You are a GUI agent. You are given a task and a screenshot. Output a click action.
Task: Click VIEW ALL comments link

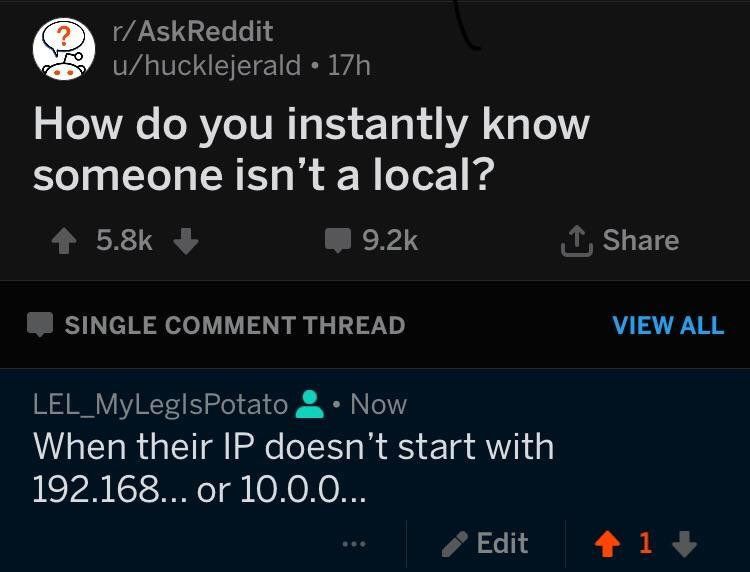pos(668,325)
